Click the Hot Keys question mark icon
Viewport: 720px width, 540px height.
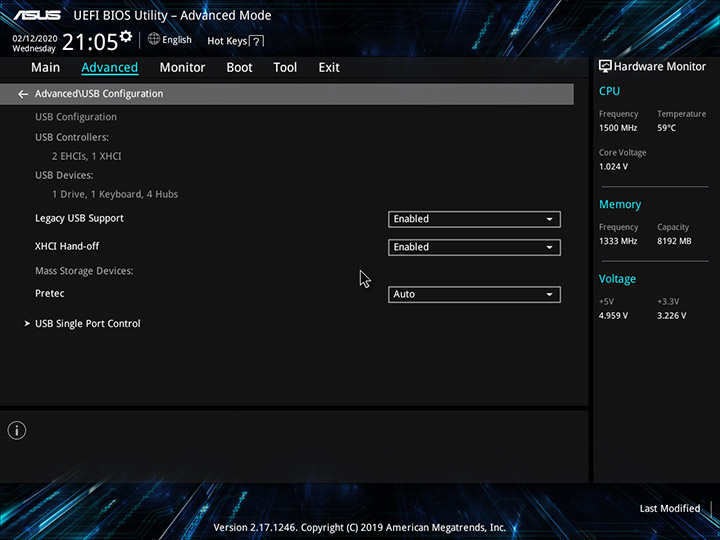point(257,41)
